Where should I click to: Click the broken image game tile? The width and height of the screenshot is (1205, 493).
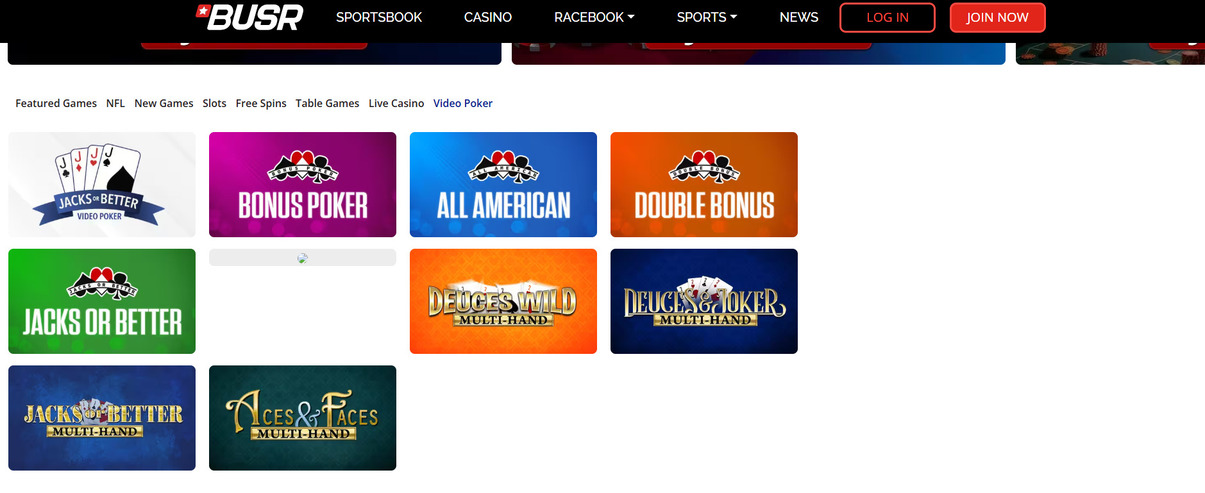(x=302, y=258)
